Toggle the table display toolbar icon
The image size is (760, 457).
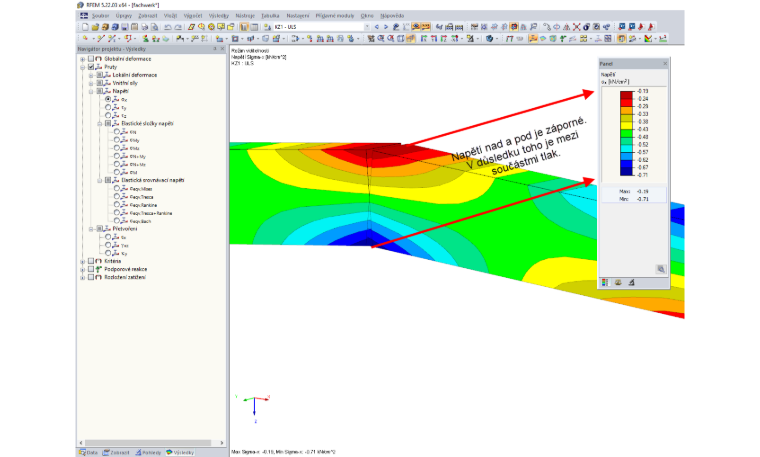[254, 27]
